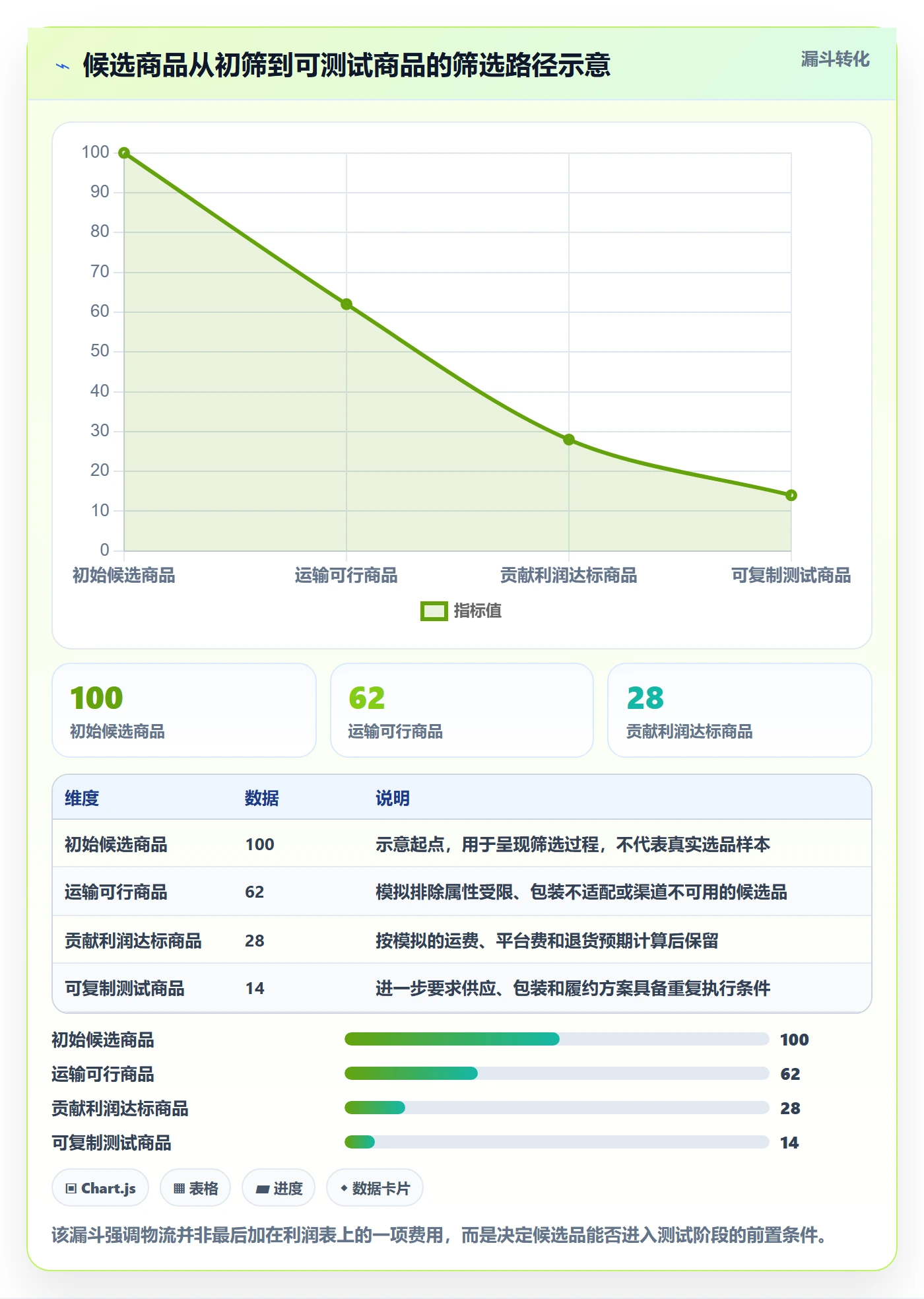
Task: Toggle the 指标值 legend swatch
Action: (434, 611)
